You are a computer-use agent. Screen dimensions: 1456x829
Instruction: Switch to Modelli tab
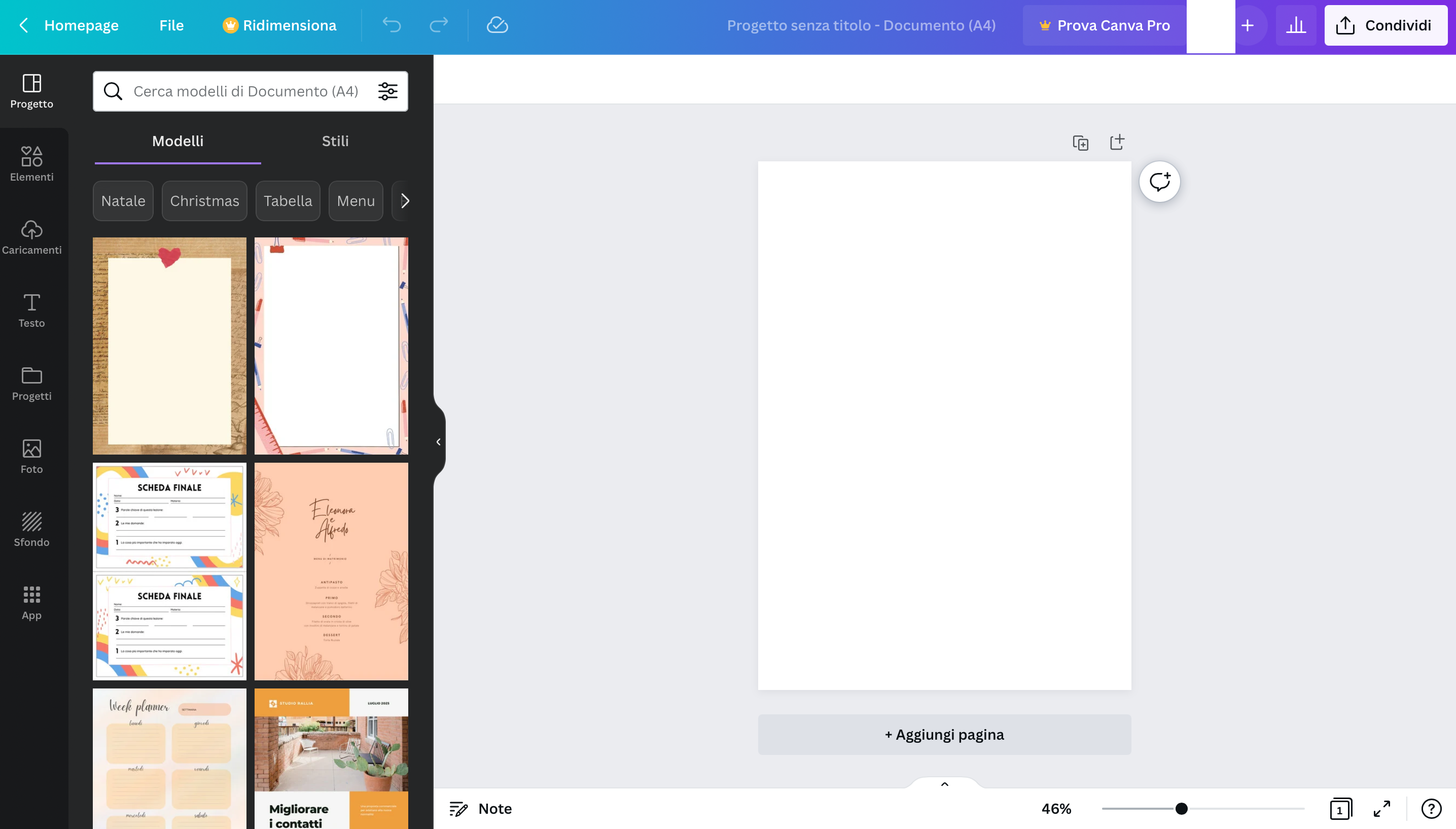tap(177, 140)
